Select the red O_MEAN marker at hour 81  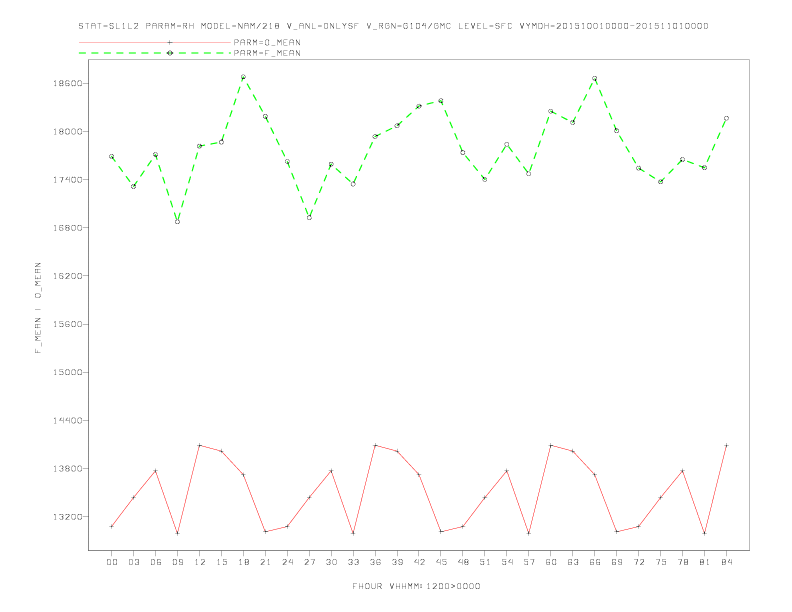705,533
